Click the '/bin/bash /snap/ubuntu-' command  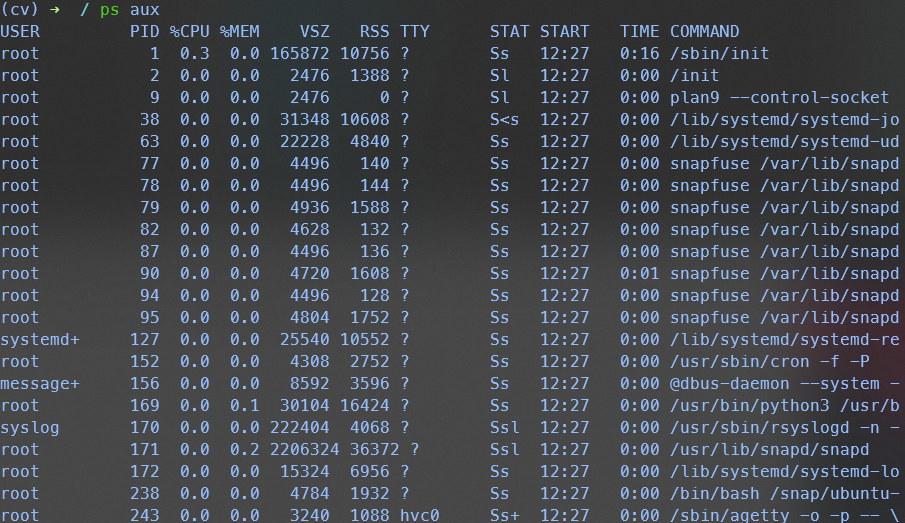point(784,494)
